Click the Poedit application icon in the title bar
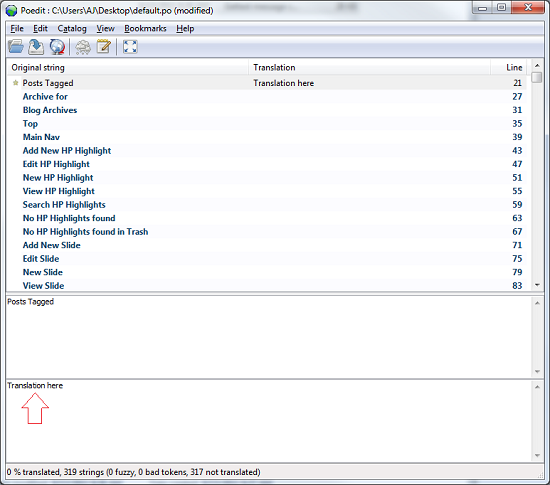 [11, 11]
